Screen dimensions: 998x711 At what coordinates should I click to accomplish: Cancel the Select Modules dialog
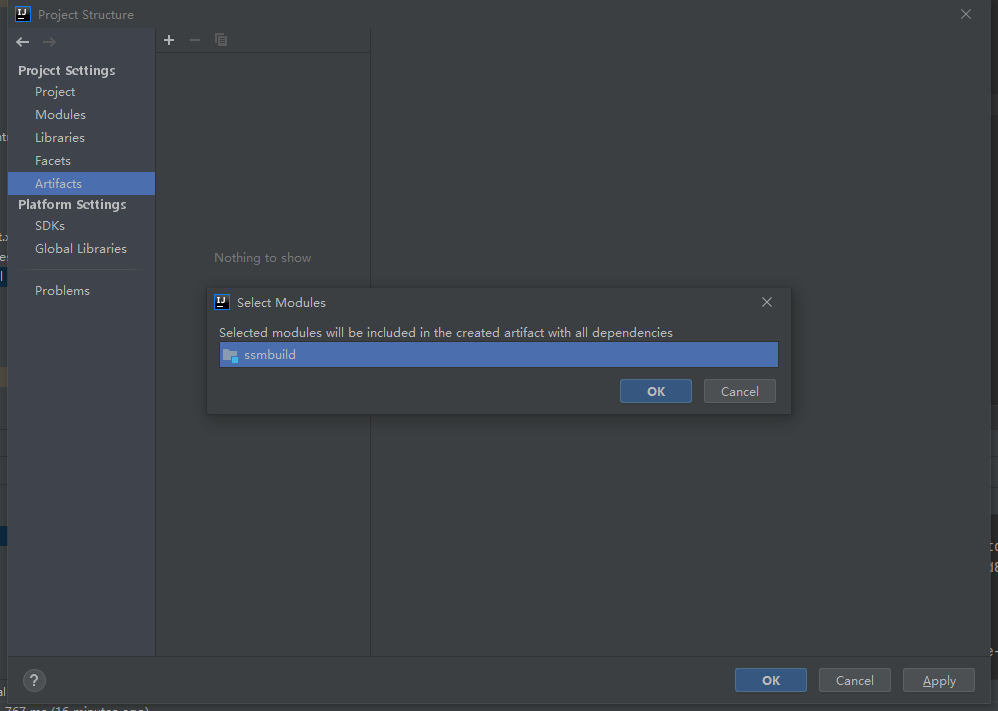click(740, 391)
